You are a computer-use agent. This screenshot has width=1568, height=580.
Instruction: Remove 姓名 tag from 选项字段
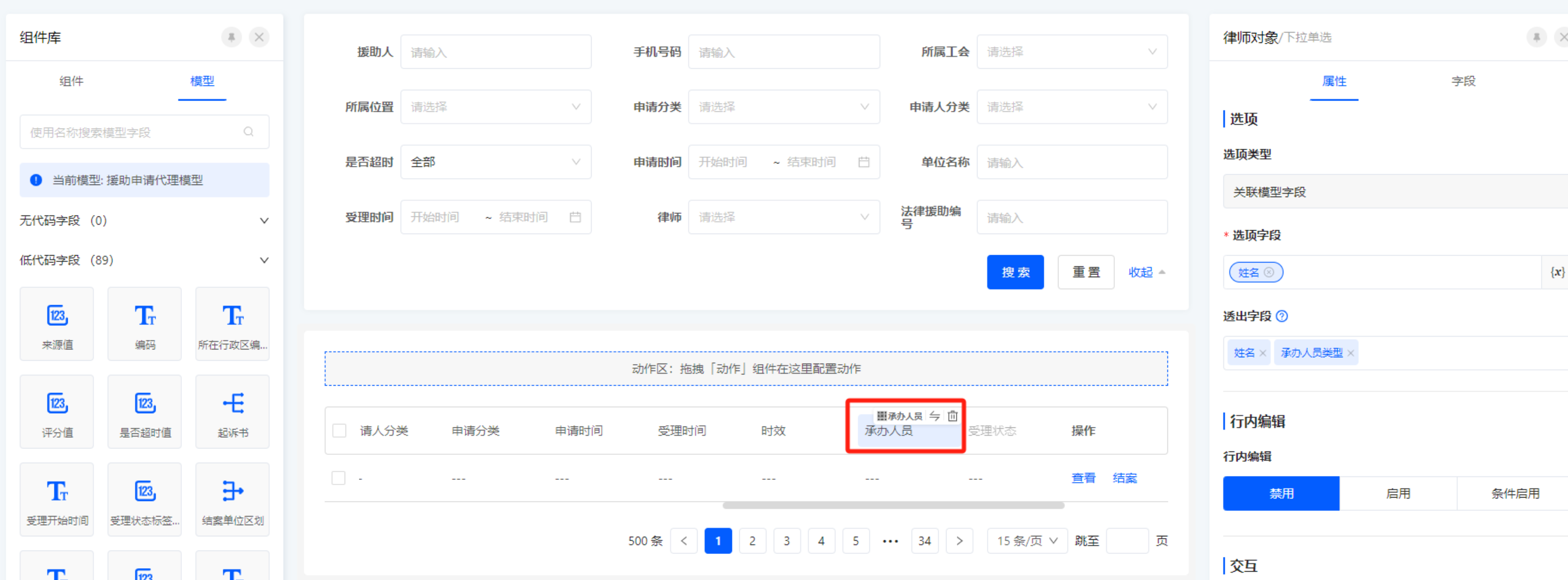coord(1269,273)
